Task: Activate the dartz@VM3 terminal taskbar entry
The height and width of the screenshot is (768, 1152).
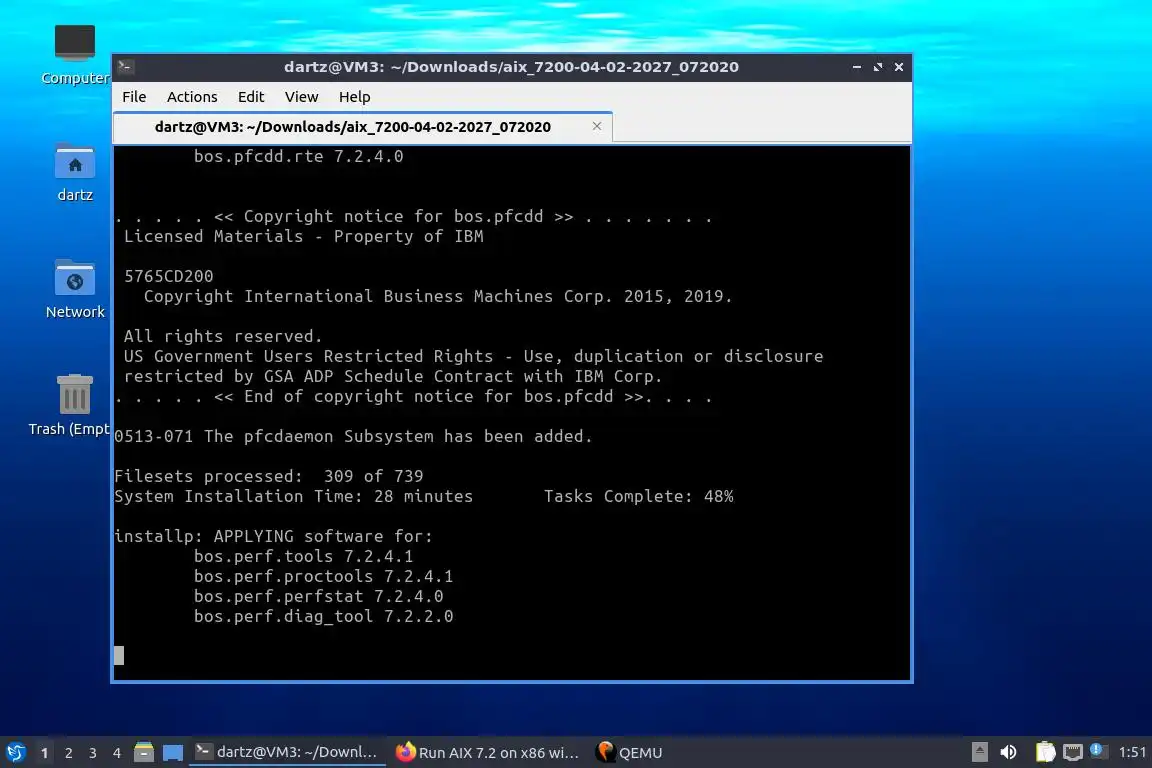Action: 287,752
